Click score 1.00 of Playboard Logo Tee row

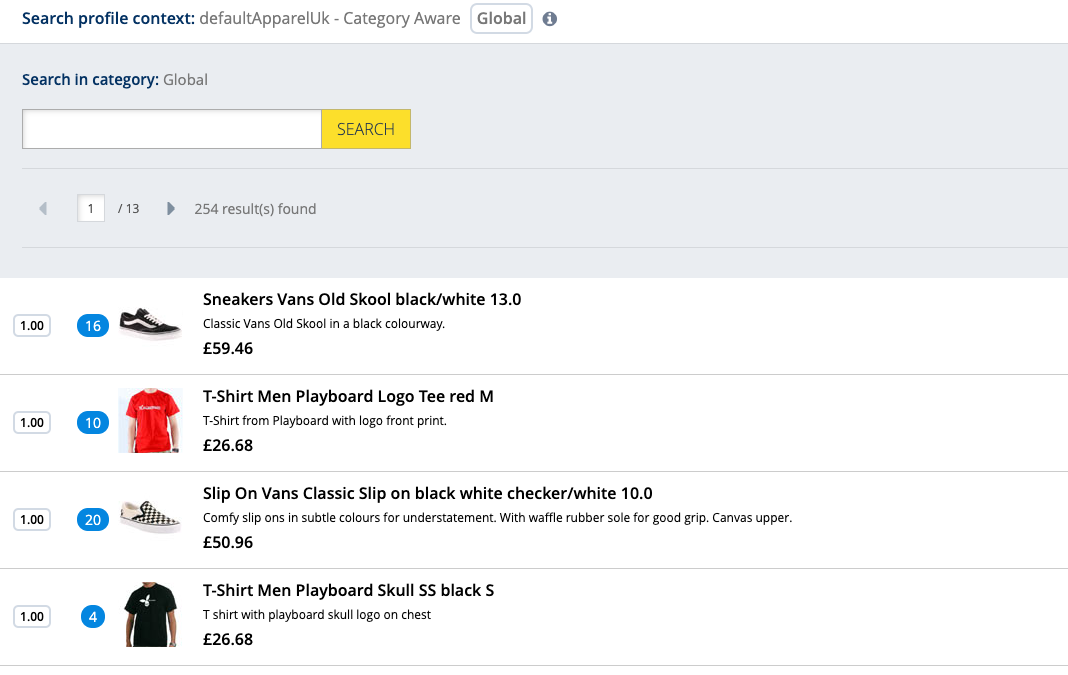[x=32, y=422]
